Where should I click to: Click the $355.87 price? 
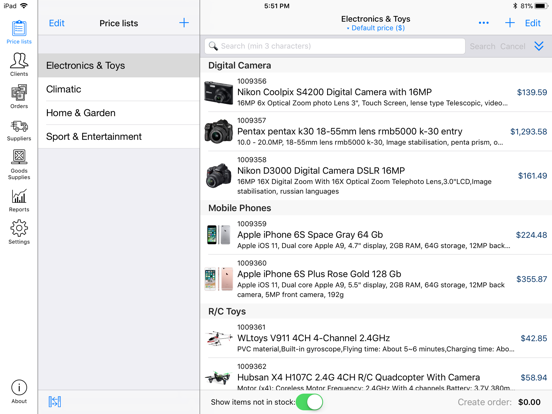pyautogui.click(x=532, y=279)
